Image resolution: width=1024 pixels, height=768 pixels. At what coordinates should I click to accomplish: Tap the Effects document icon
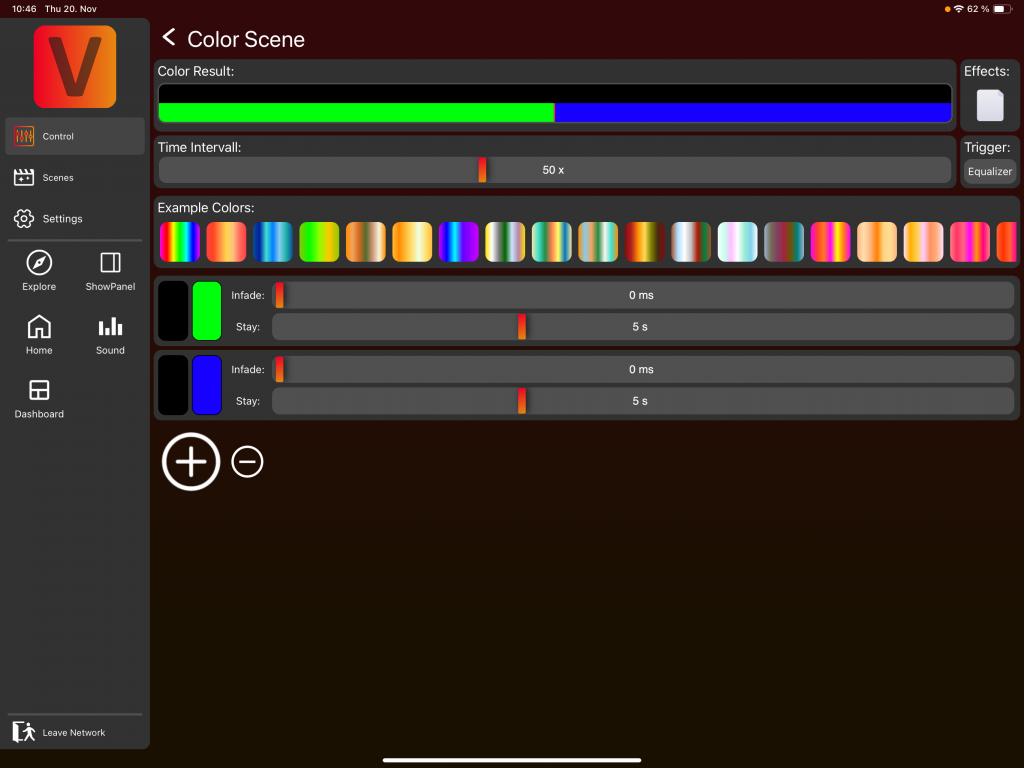click(989, 105)
